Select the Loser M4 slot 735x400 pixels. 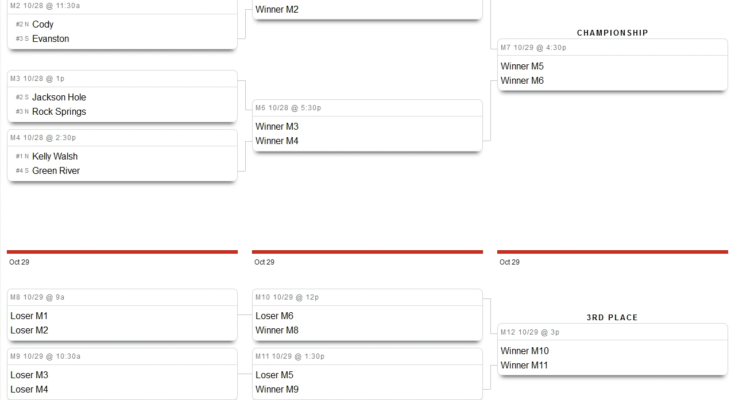click(x=29, y=389)
